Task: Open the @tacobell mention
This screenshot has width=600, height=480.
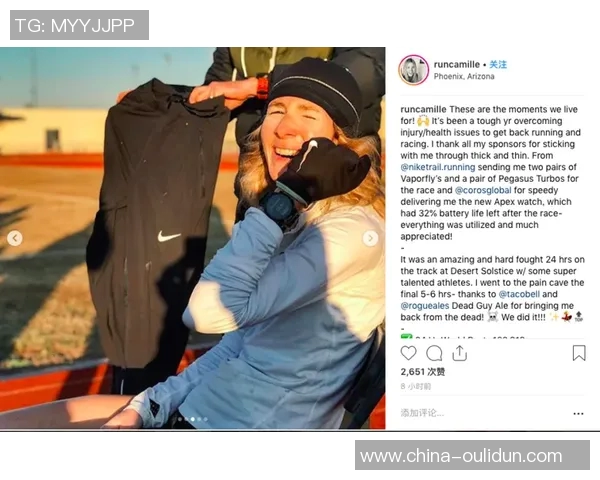Action: (519, 294)
